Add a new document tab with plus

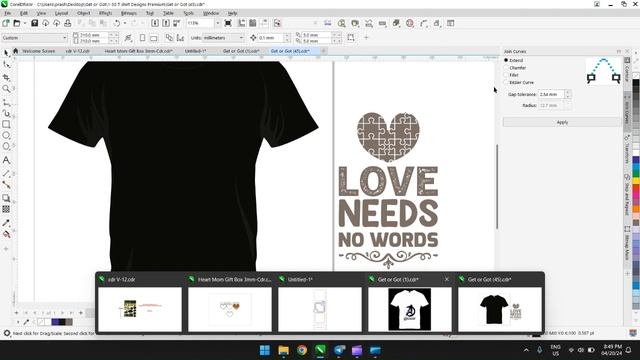[323, 51]
